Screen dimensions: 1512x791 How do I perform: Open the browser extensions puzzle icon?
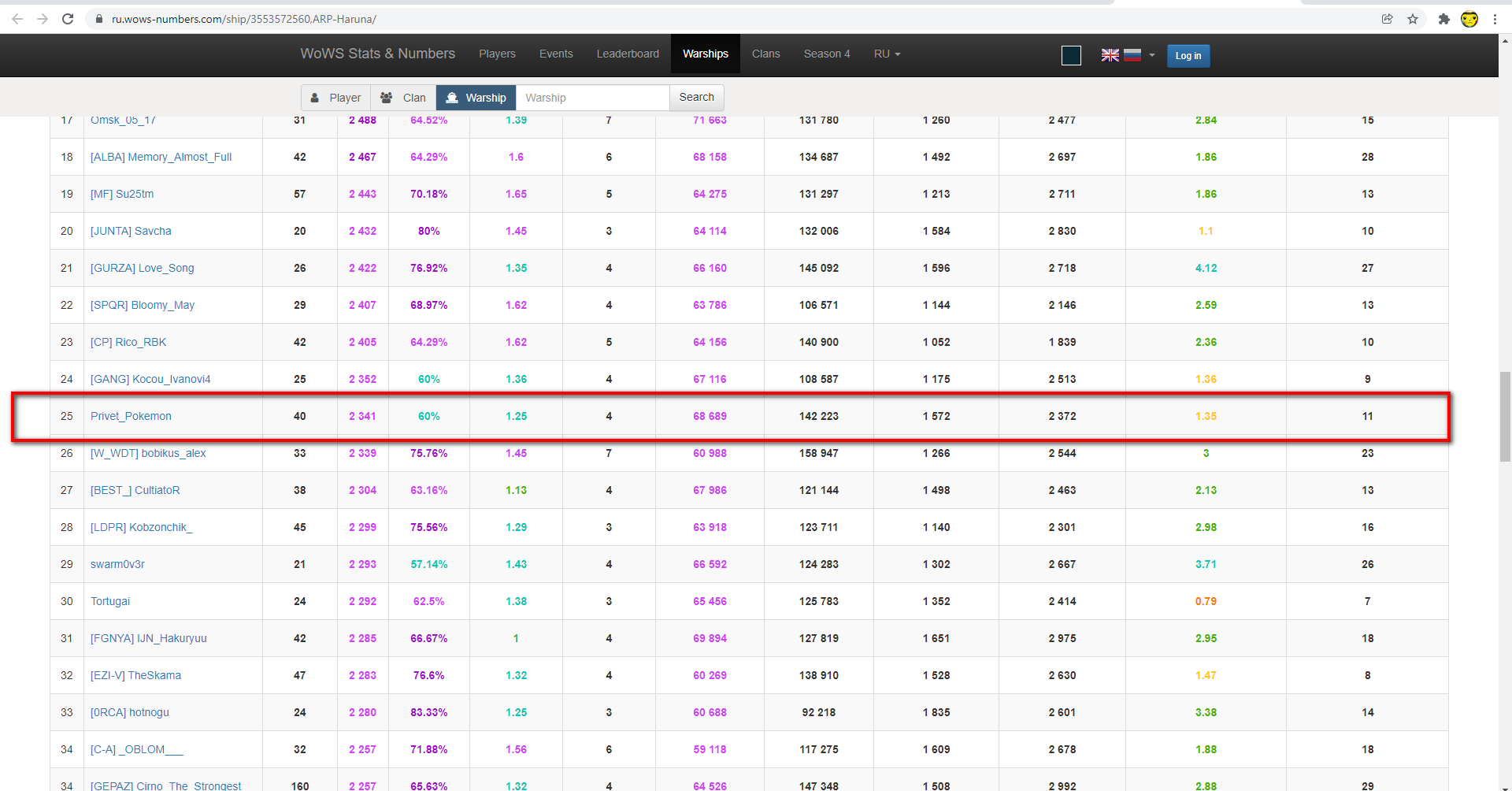click(x=1443, y=19)
